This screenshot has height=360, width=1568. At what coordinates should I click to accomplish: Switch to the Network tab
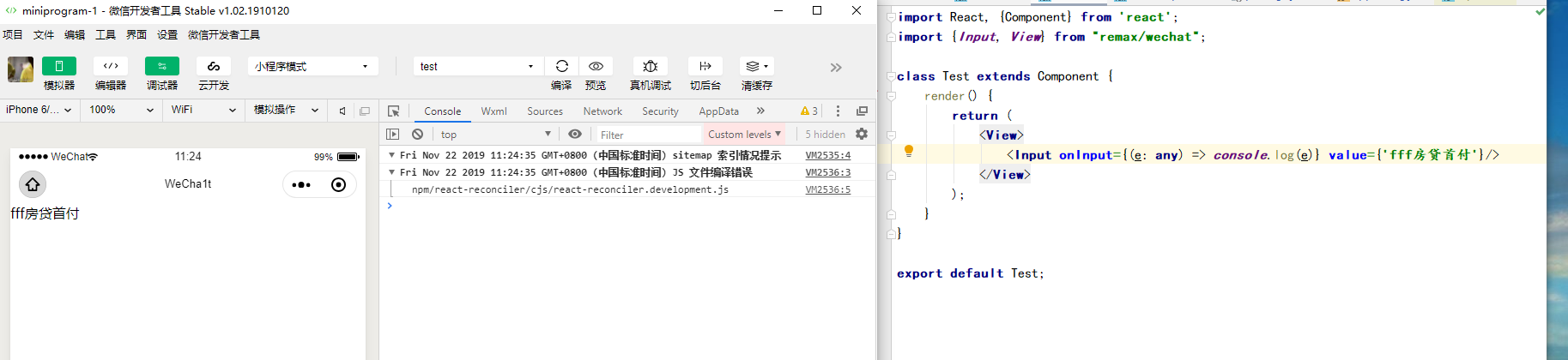point(602,111)
